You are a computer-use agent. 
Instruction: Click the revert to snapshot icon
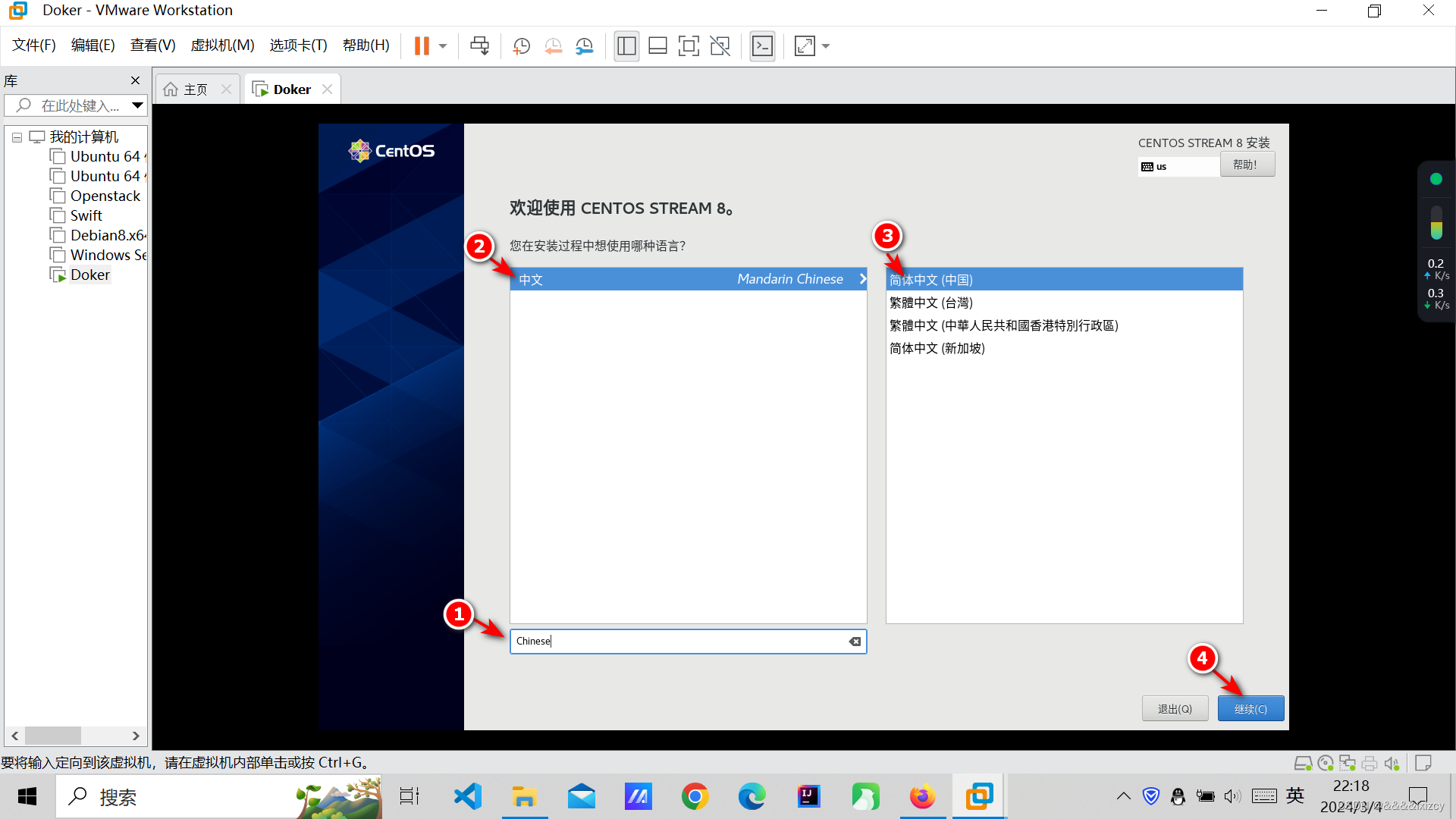pyautogui.click(x=553, y=46)
